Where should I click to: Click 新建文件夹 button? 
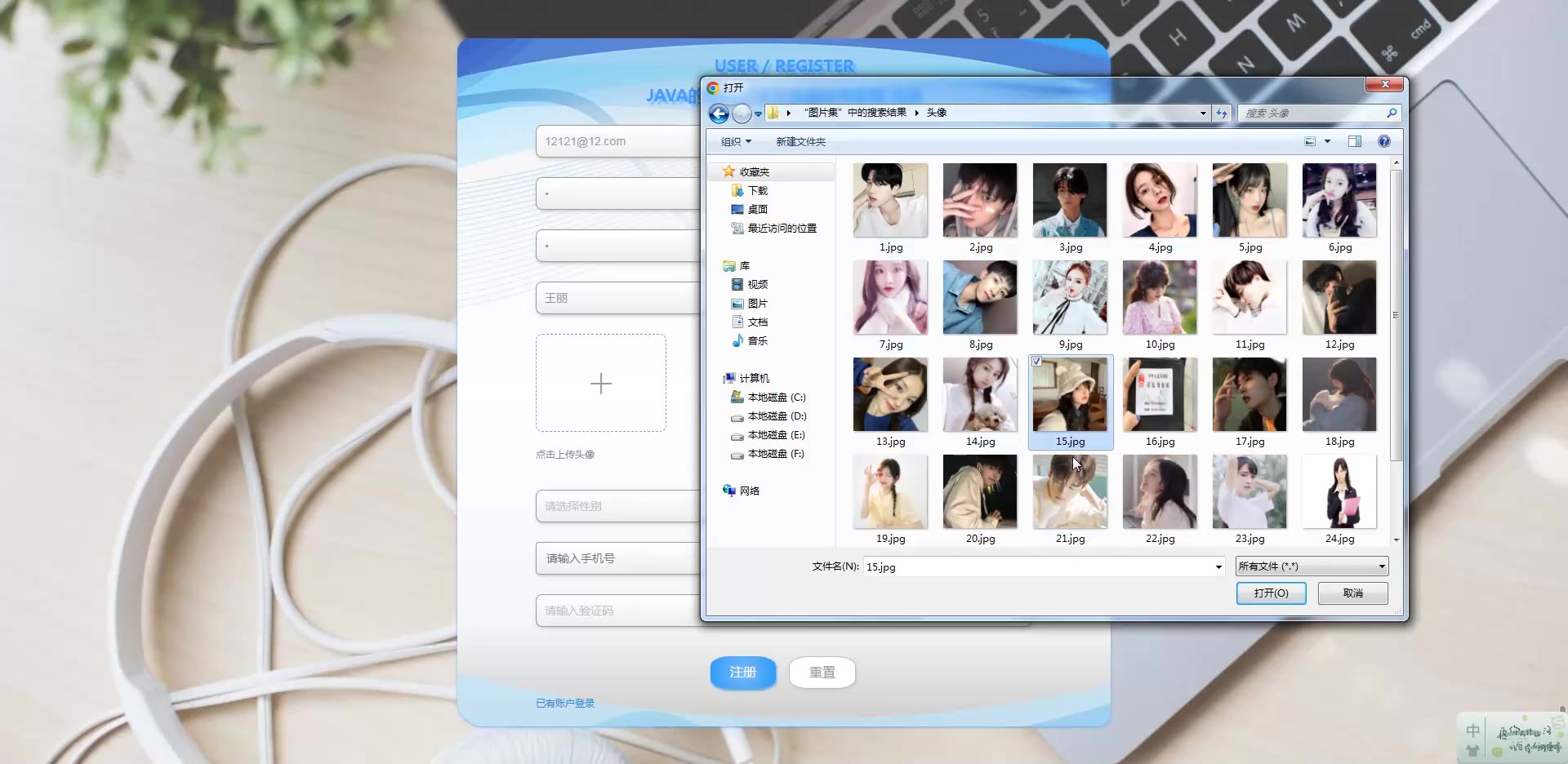click(x=800, y=141)
